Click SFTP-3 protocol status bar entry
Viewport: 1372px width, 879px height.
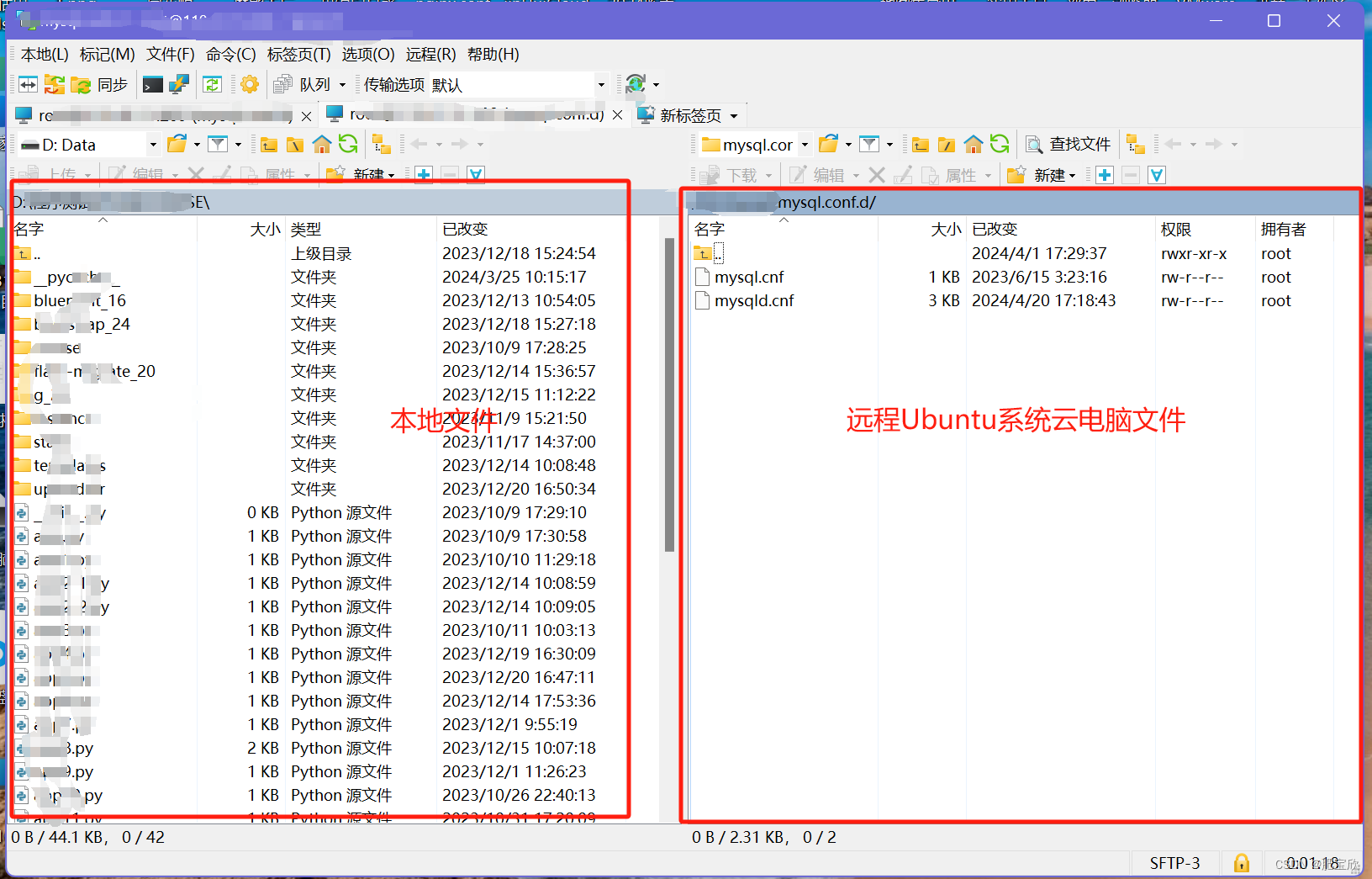coord(1174,863)
